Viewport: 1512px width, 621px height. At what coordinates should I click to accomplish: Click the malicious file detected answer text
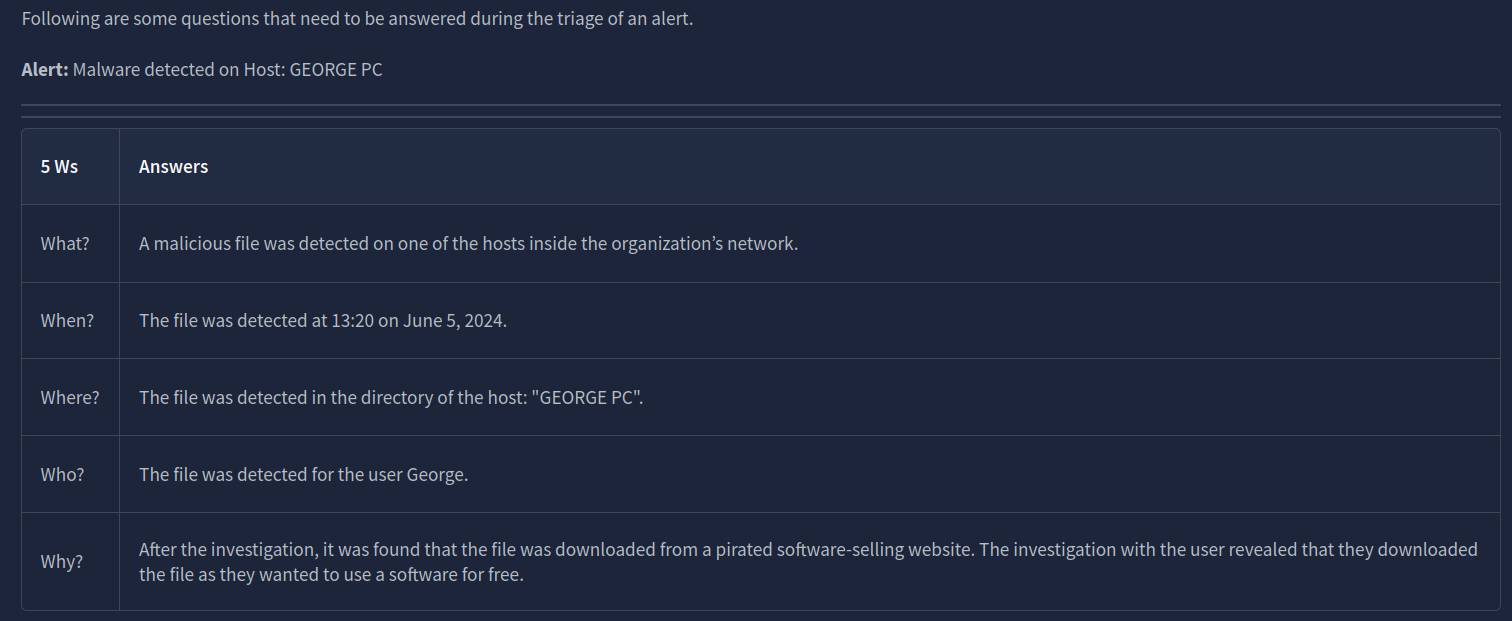click(468, 244)
